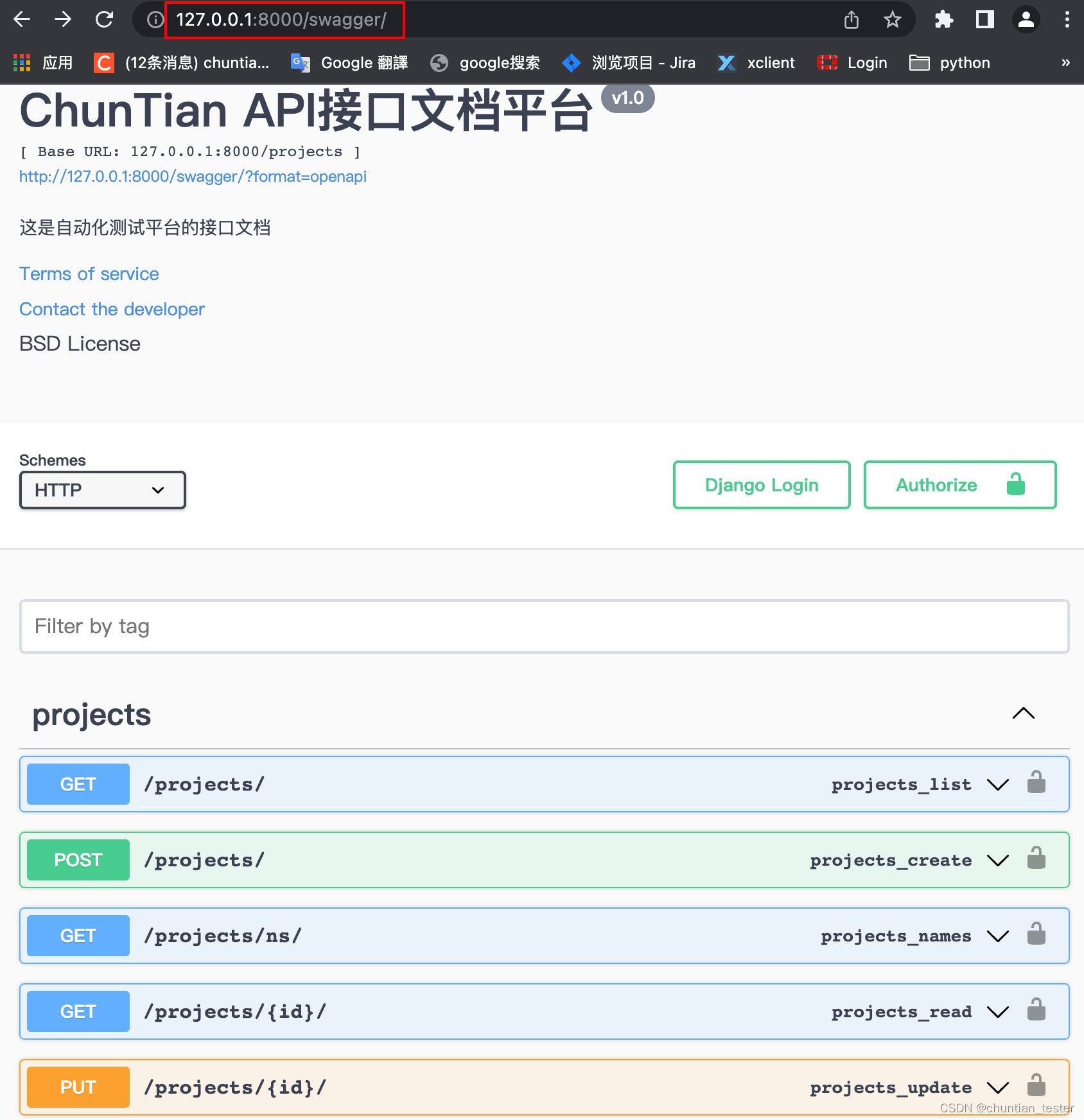Open Chrome's three-dot menu
Viewport: 1084px width, 1120px height.
click(x=1066, y=19)
